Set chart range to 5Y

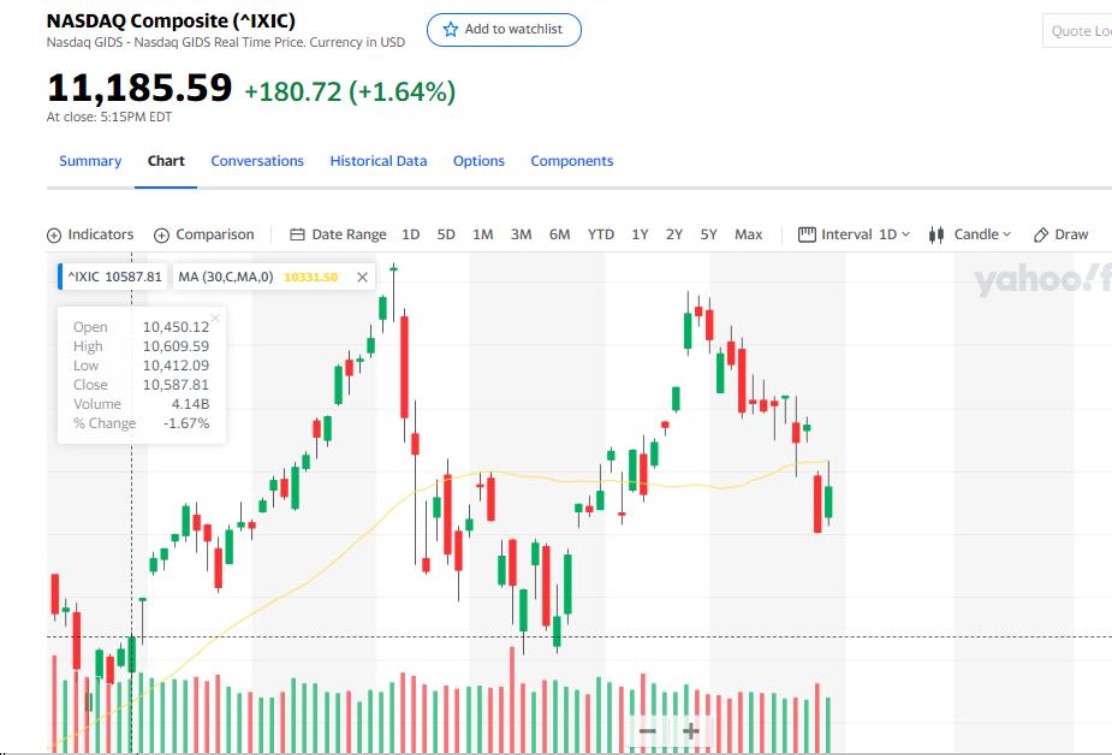(708, 235)
